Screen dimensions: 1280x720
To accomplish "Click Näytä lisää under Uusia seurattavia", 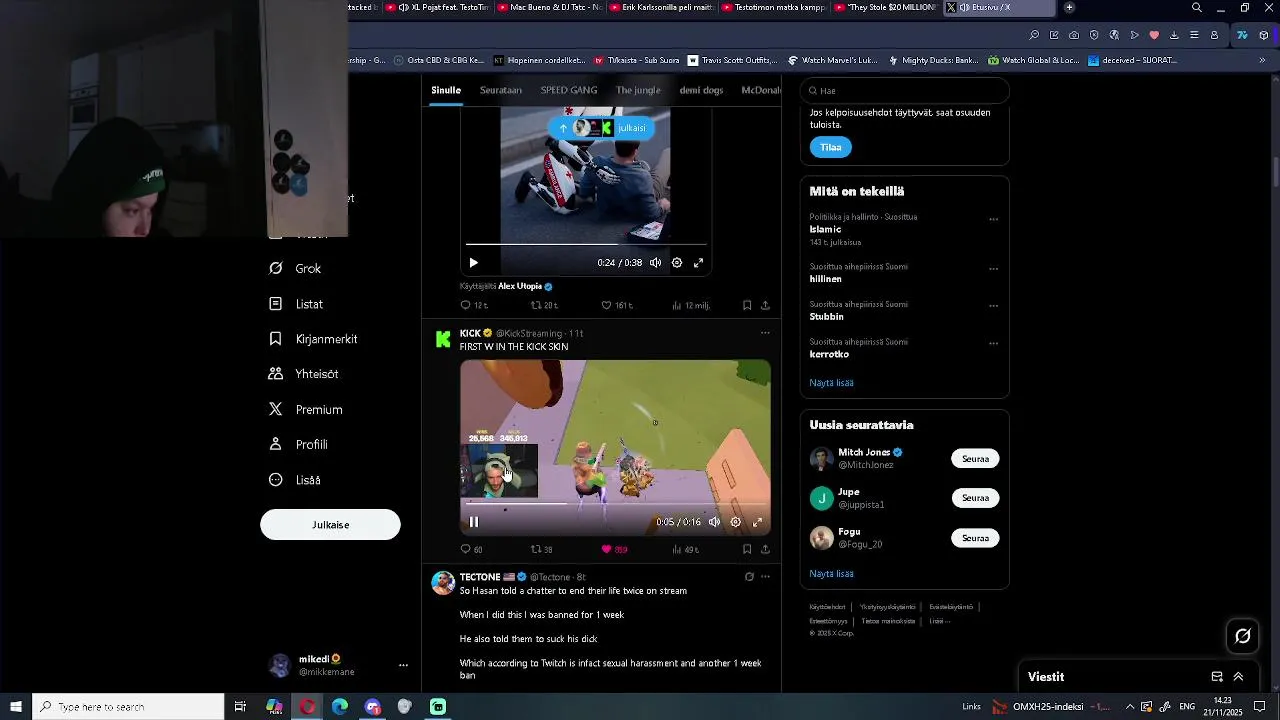I will [831, 574].
